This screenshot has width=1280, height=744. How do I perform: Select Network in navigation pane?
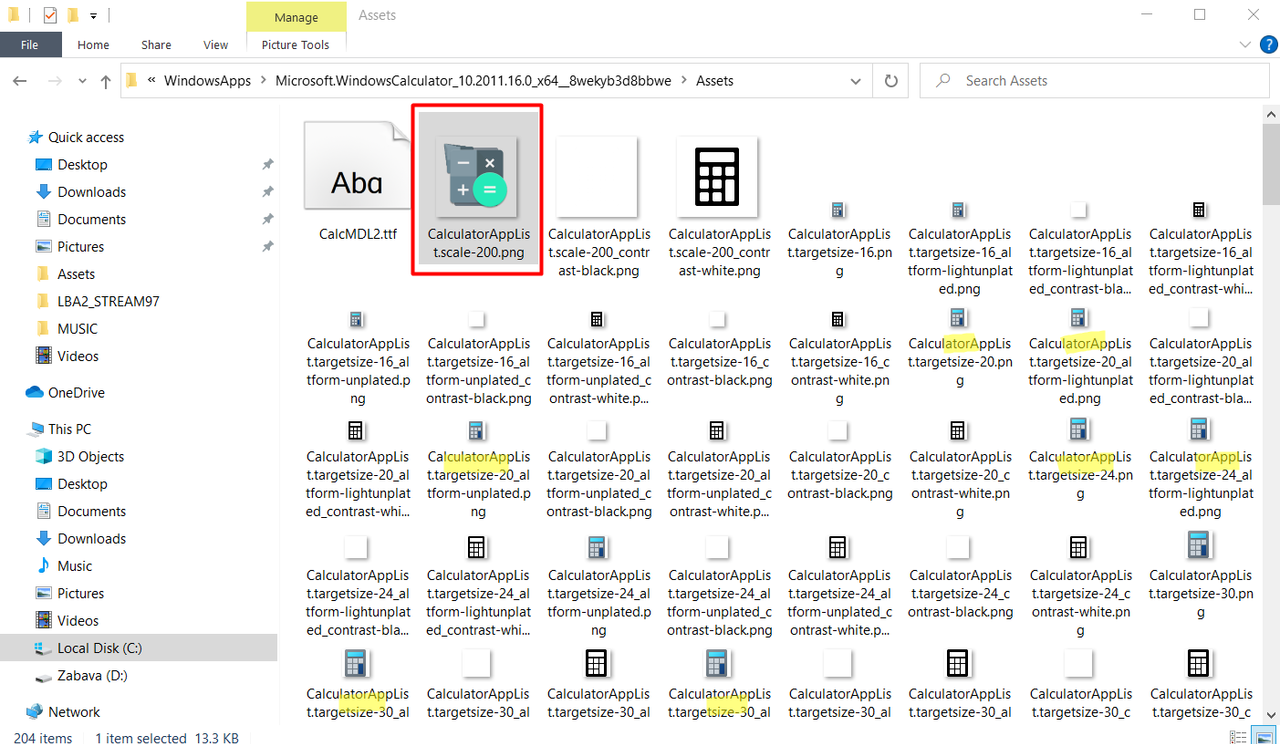[x=74, y=712]
